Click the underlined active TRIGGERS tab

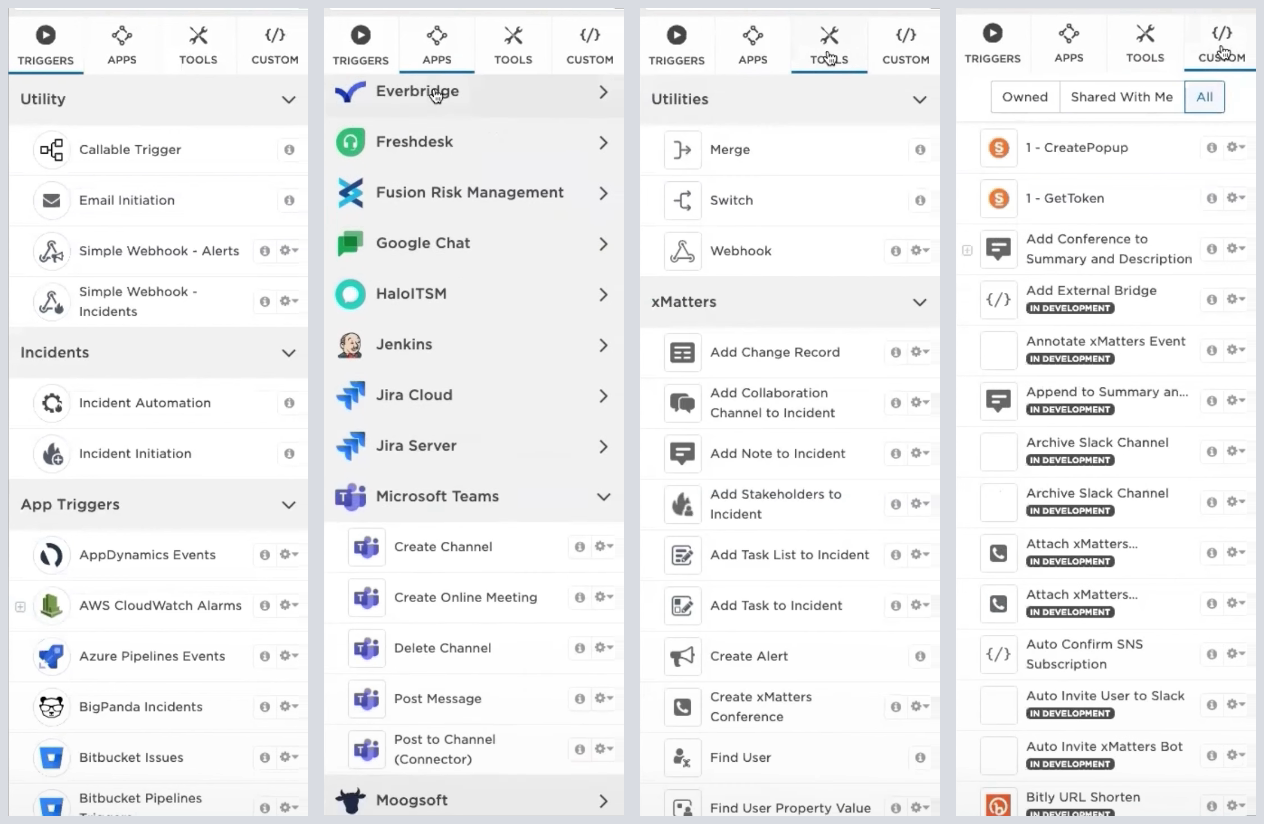click(x=46, y=45)
